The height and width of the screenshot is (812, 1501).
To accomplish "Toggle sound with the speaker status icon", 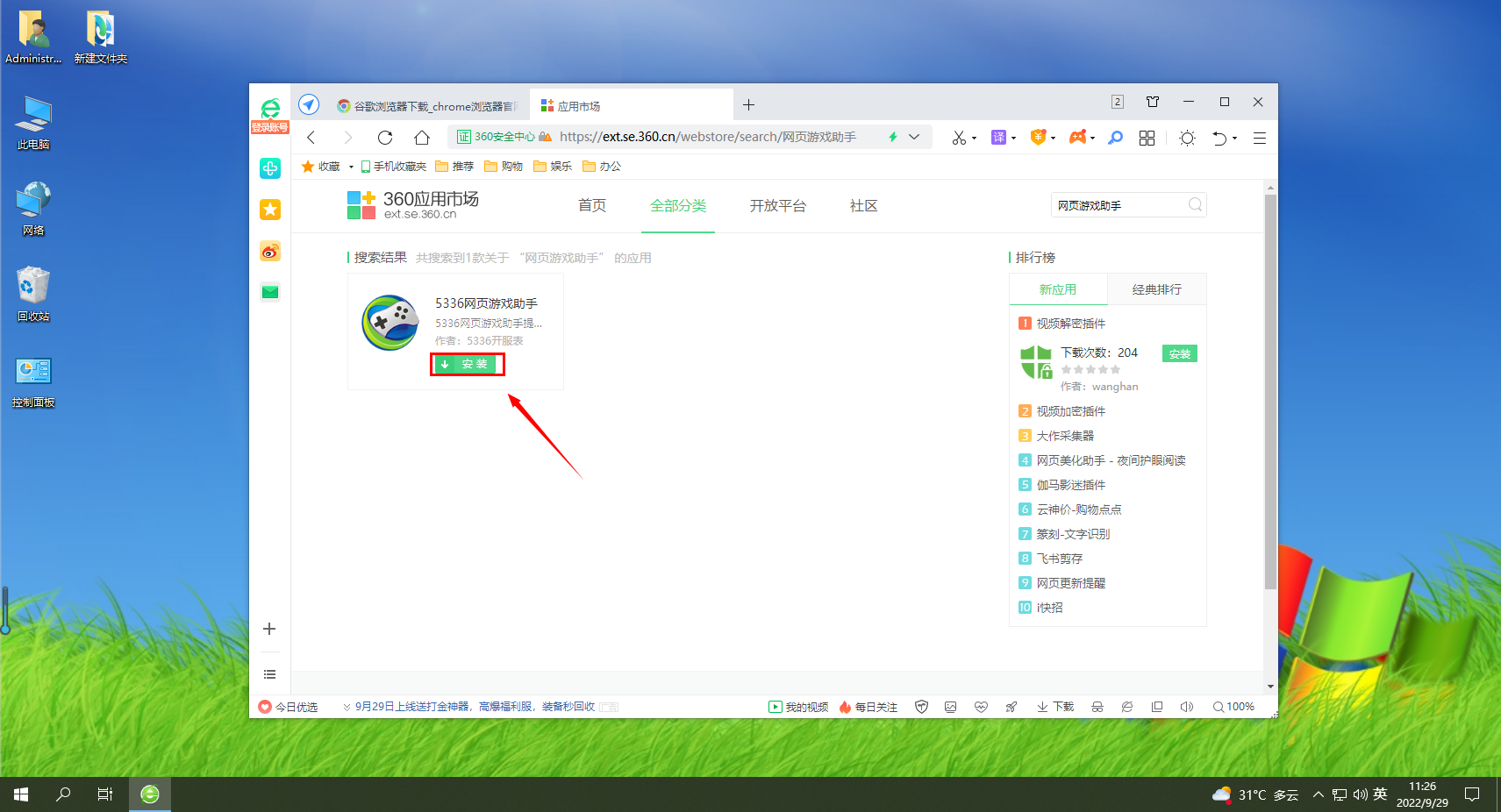I will pyautogui.click(x=1187, y=707).
